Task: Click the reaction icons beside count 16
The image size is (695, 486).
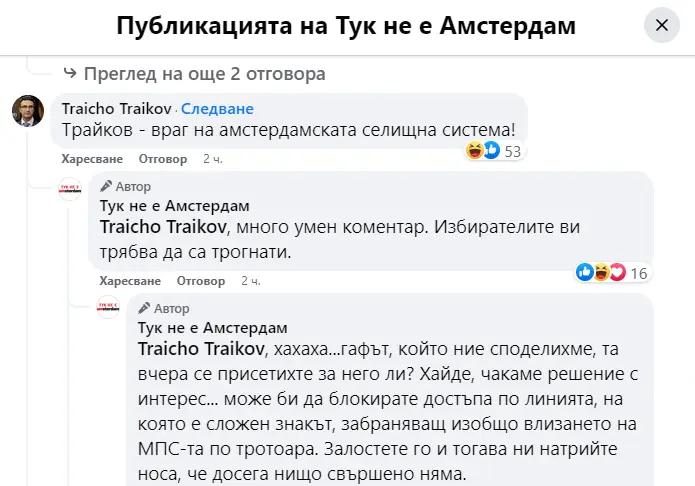Action: point(600,273)
